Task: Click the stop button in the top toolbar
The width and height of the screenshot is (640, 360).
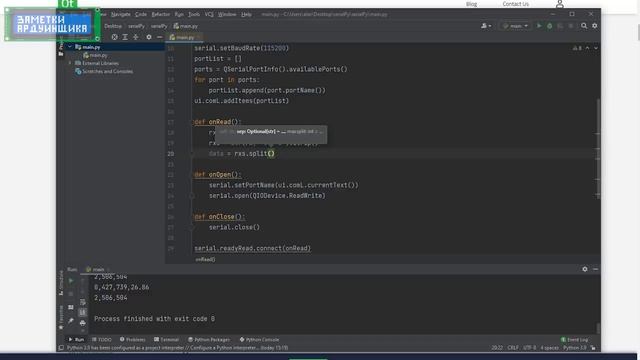Action: coord(571,26)
